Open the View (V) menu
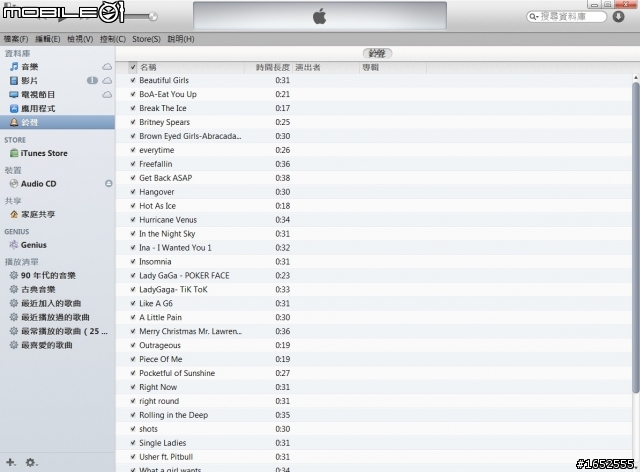 tap(80, 39)
